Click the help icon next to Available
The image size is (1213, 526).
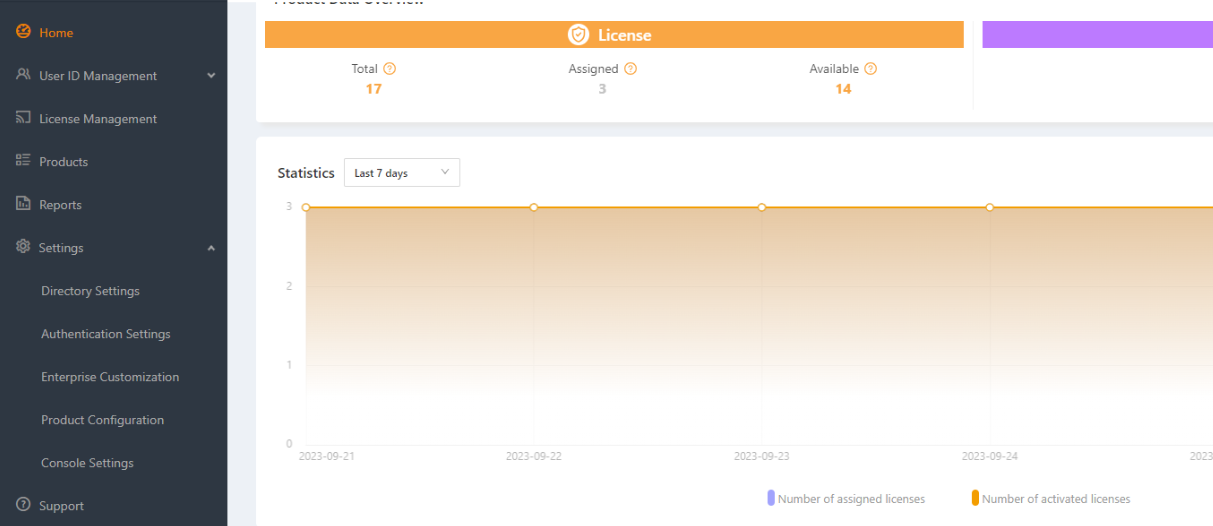click(870, 69)
